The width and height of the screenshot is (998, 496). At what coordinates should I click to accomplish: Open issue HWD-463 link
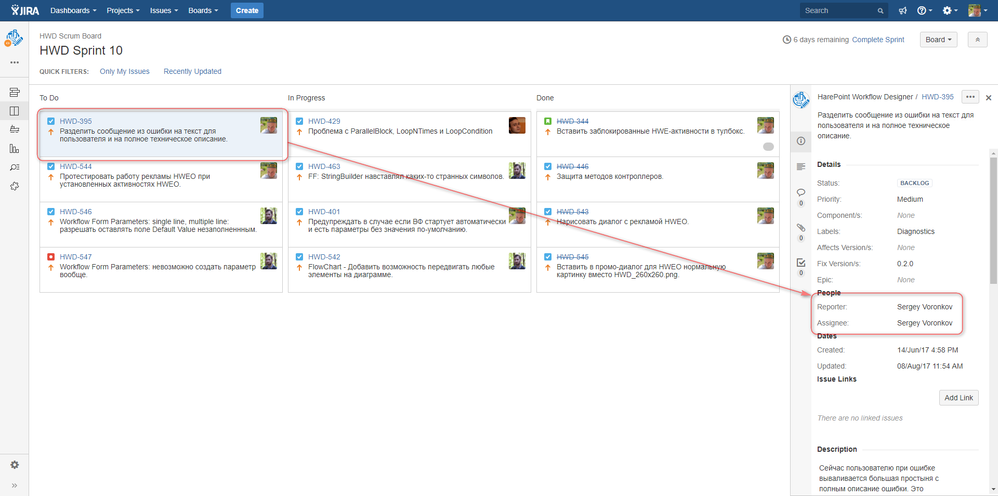324,167
